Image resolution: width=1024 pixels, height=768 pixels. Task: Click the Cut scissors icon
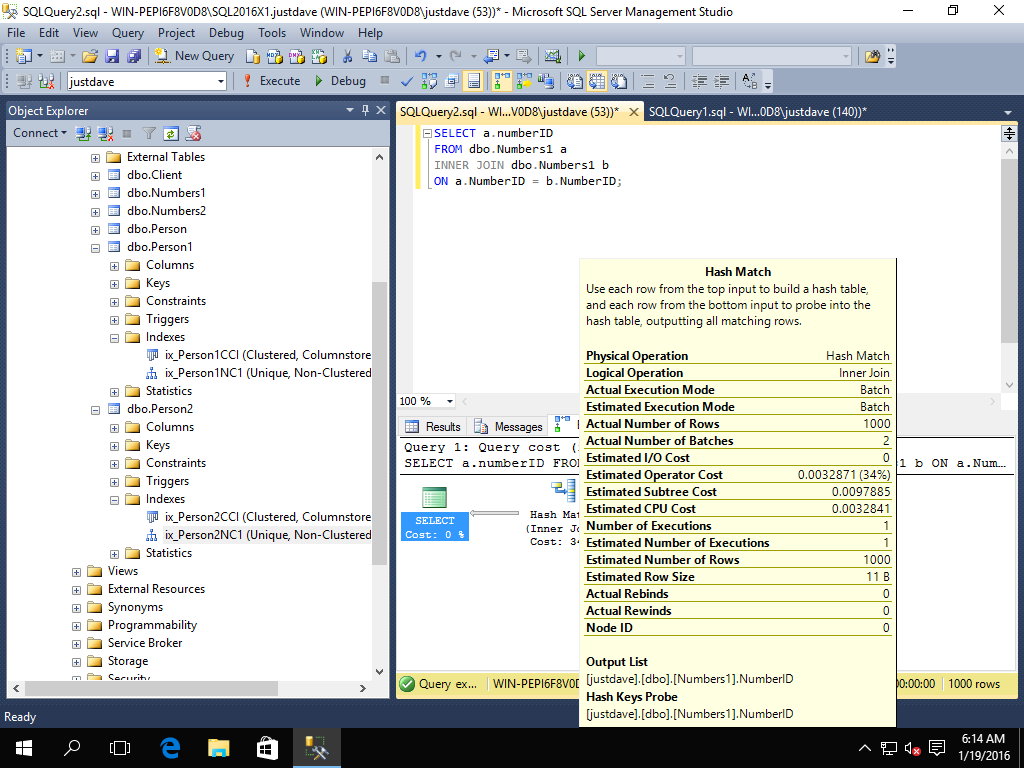[x=347, y=56]
